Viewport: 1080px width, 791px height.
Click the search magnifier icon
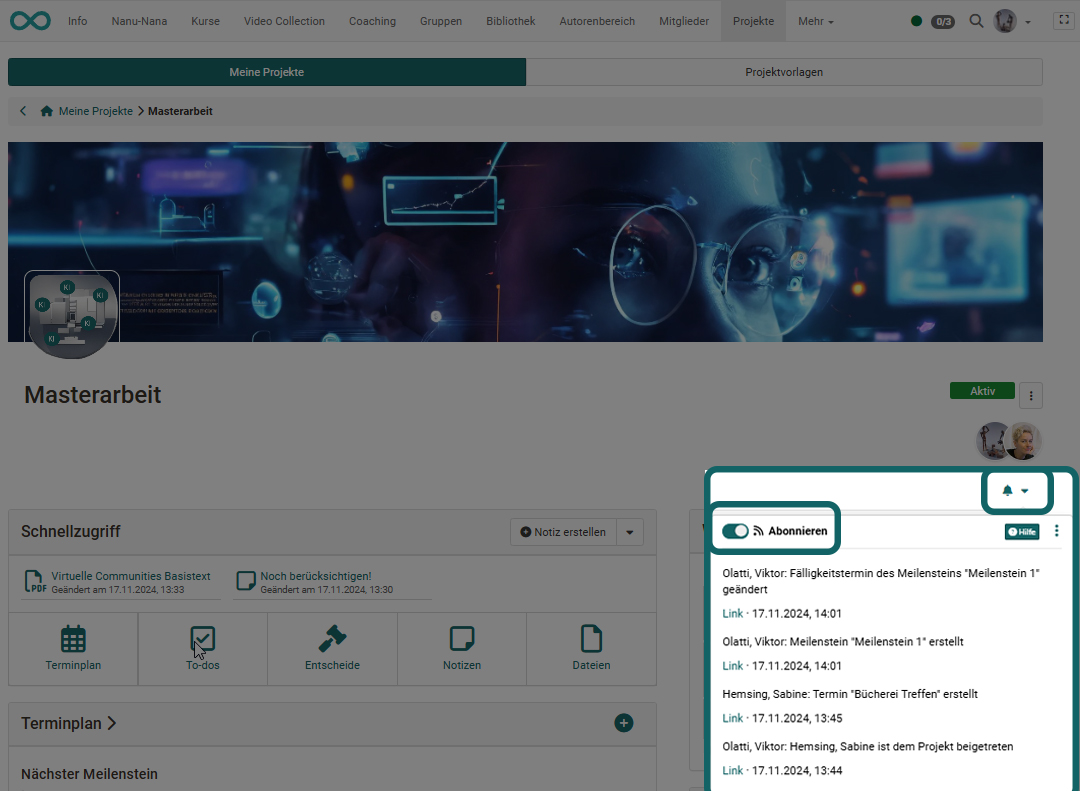coord(976,21)
